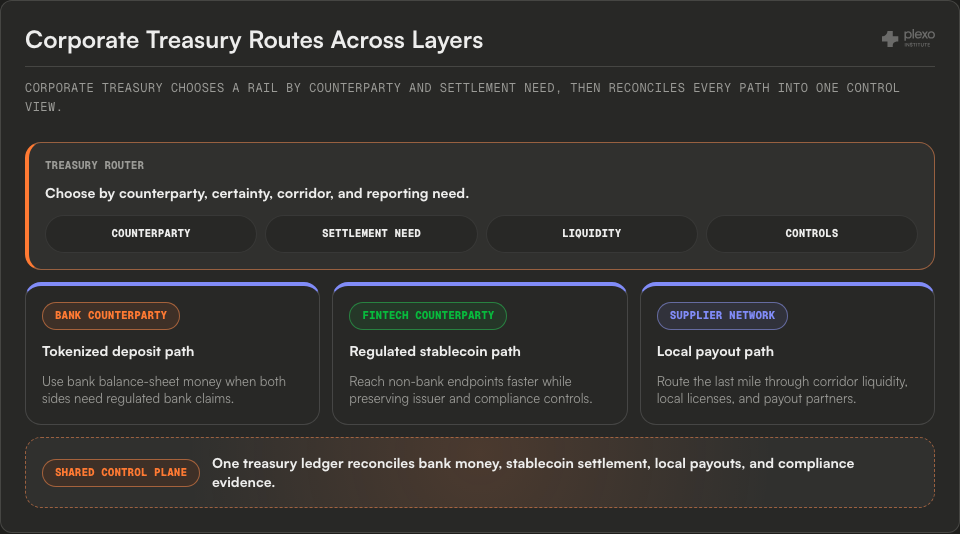
Task: Click 'Route the last mile' description
Action: [x=782, y=390]
